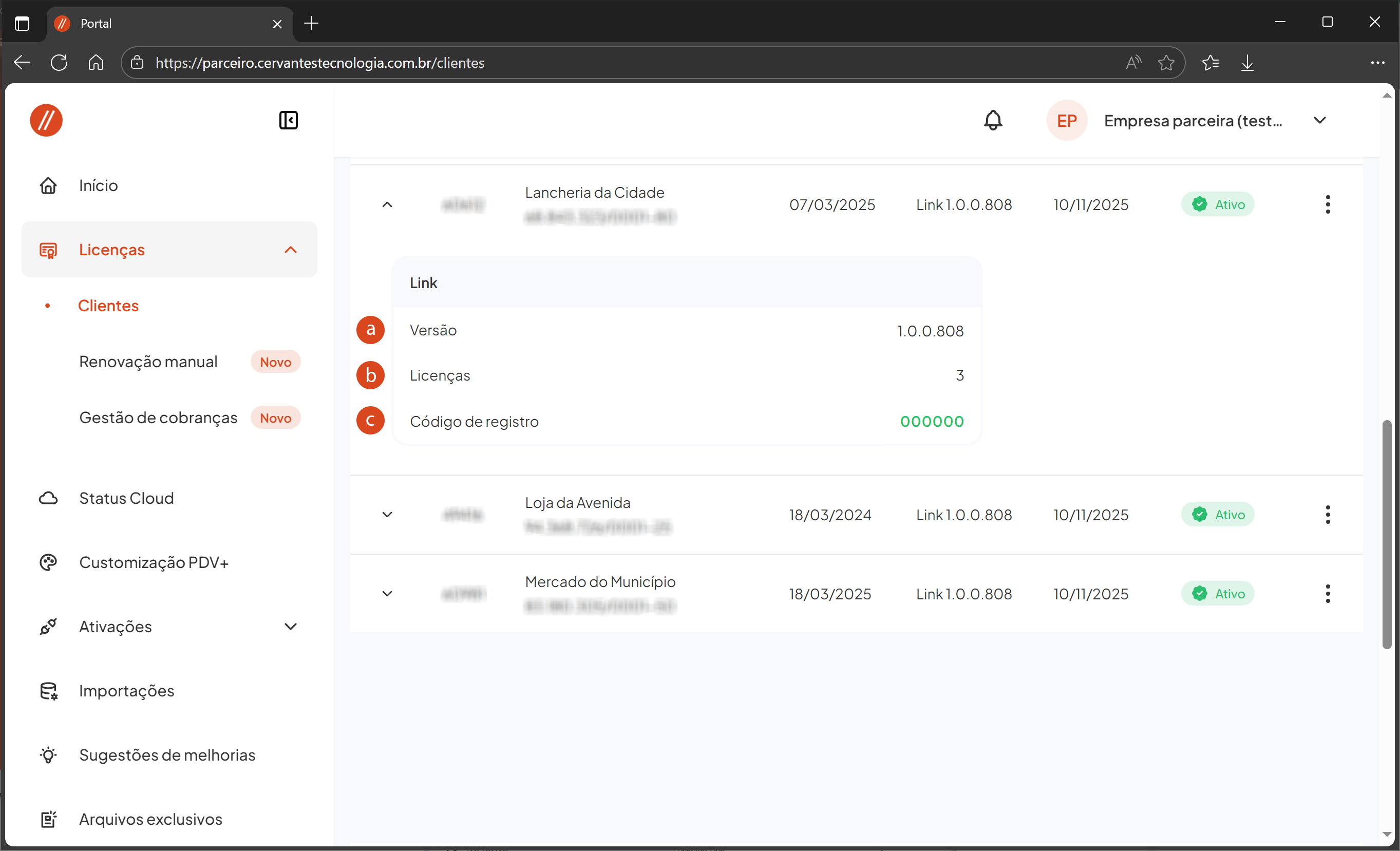
Task: Open the Importações section
Action: [126, 691]
